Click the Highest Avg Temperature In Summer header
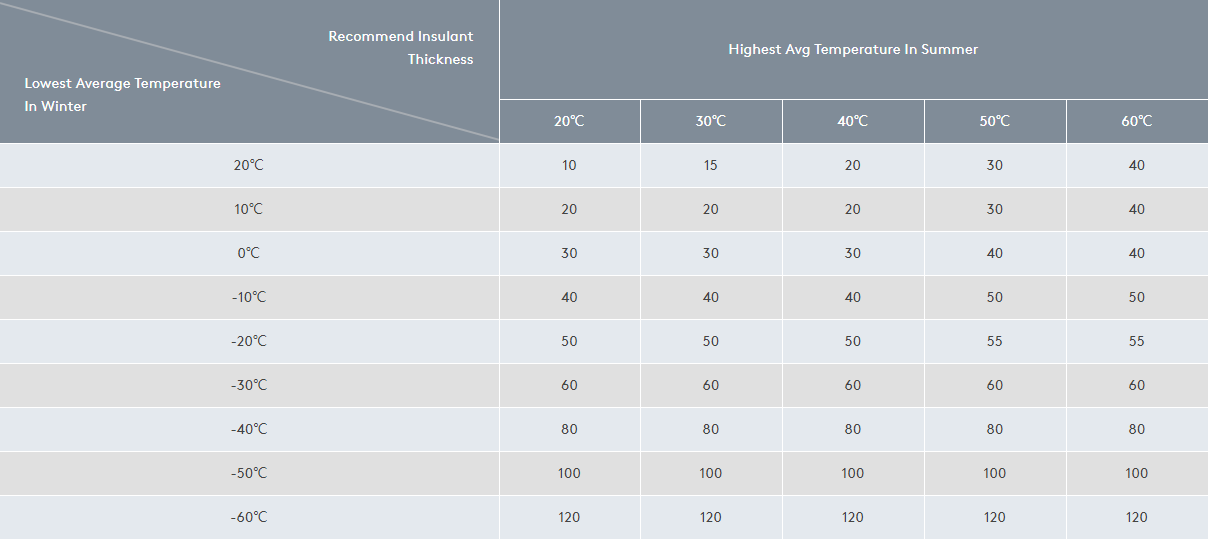The width and height of the screenshot is (1208, 539). pos(853,49)
